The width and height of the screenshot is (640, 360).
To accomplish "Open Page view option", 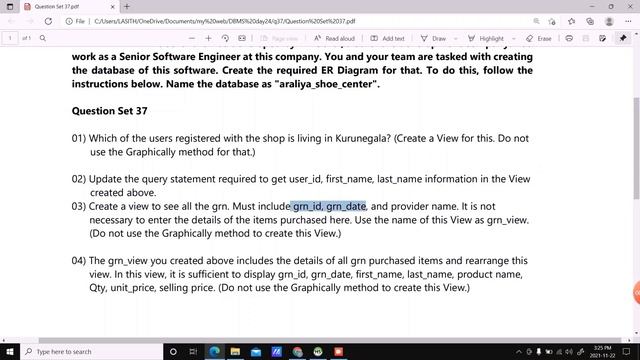I will coord(279,38).
